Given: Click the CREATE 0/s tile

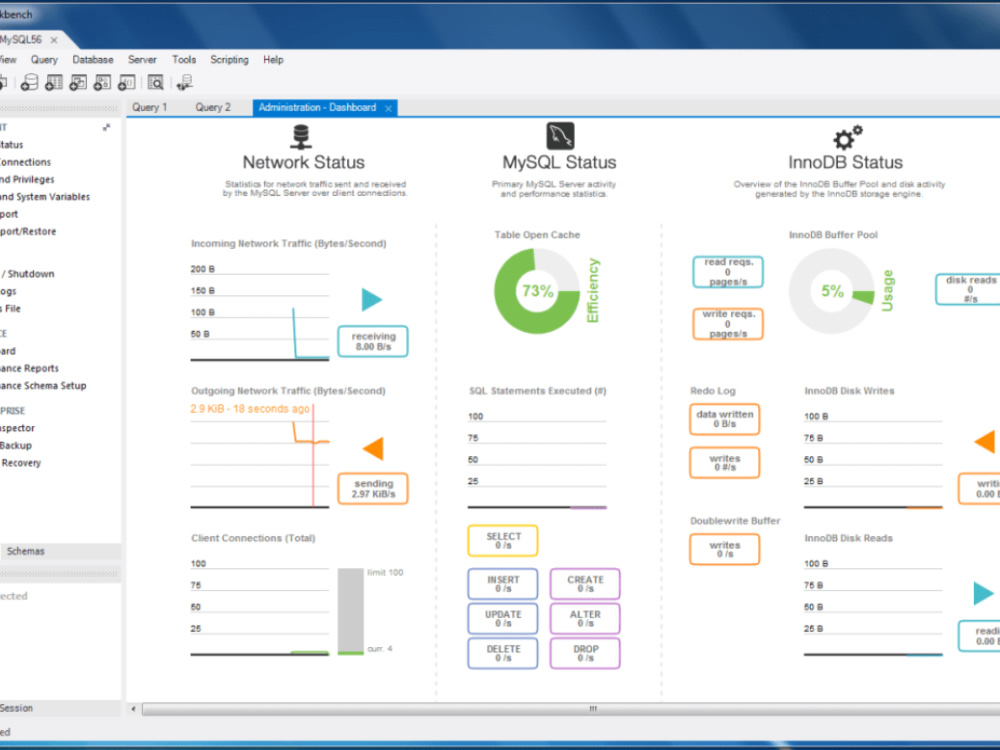Looking at the screenshot, I should pyautogui.click(x=585, y=584).
